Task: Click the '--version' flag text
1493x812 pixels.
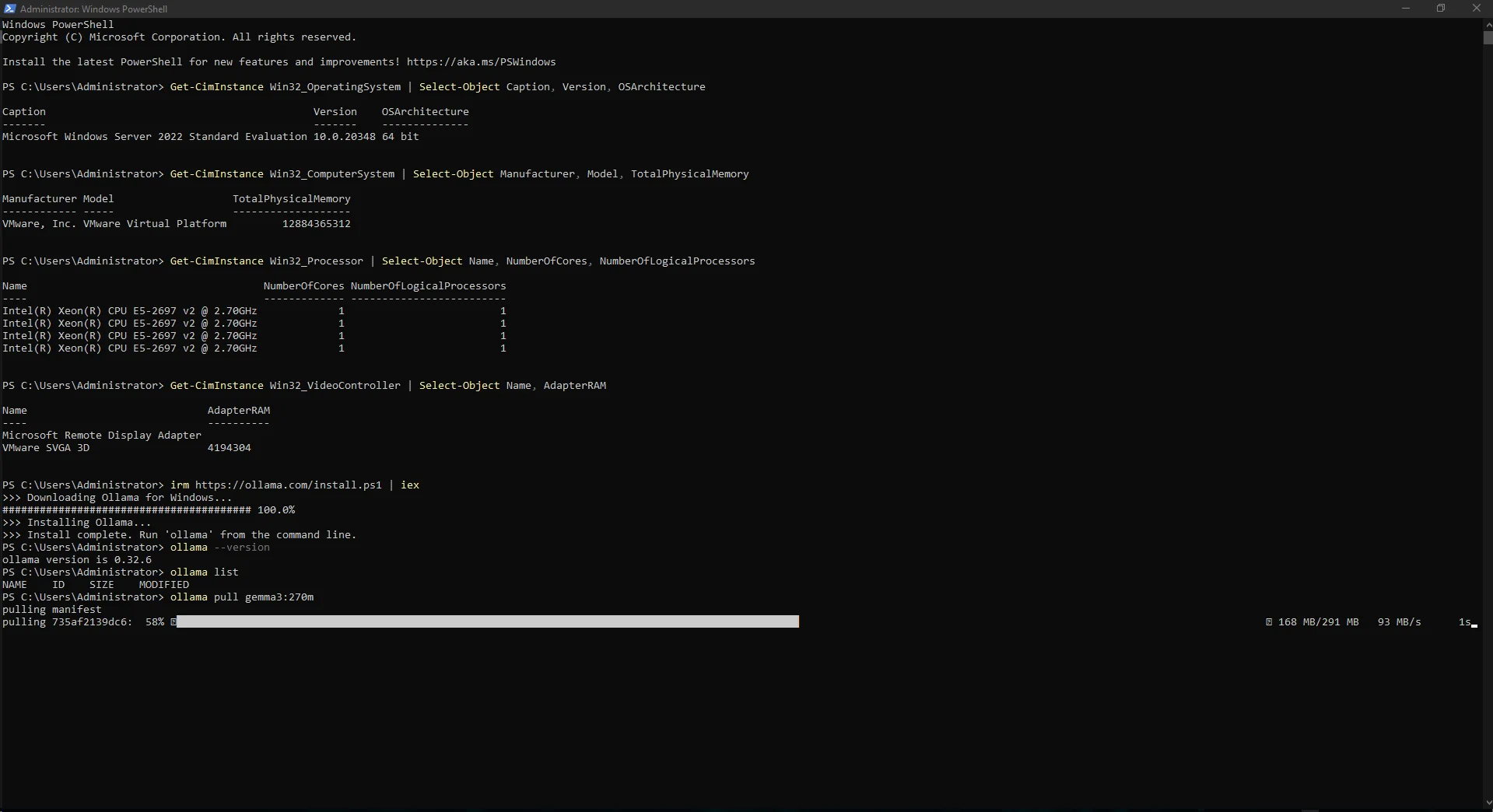Action: 242,548
